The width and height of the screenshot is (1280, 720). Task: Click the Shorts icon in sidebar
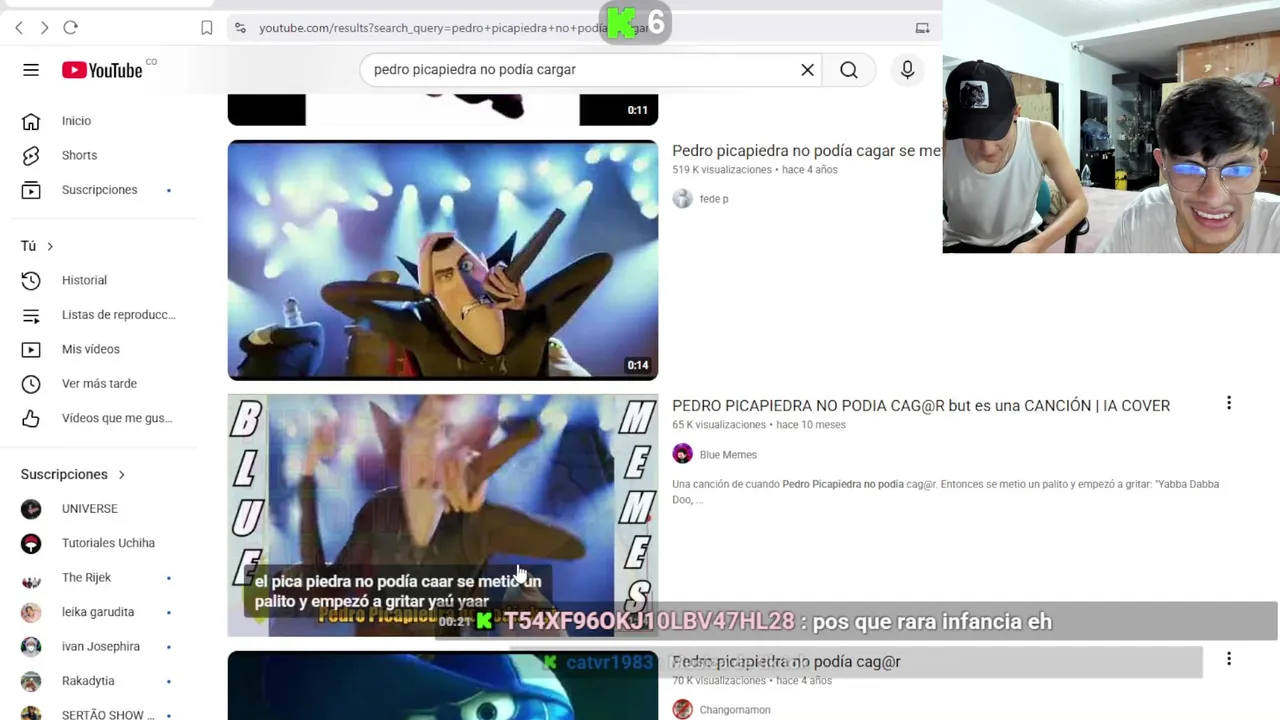31,155
